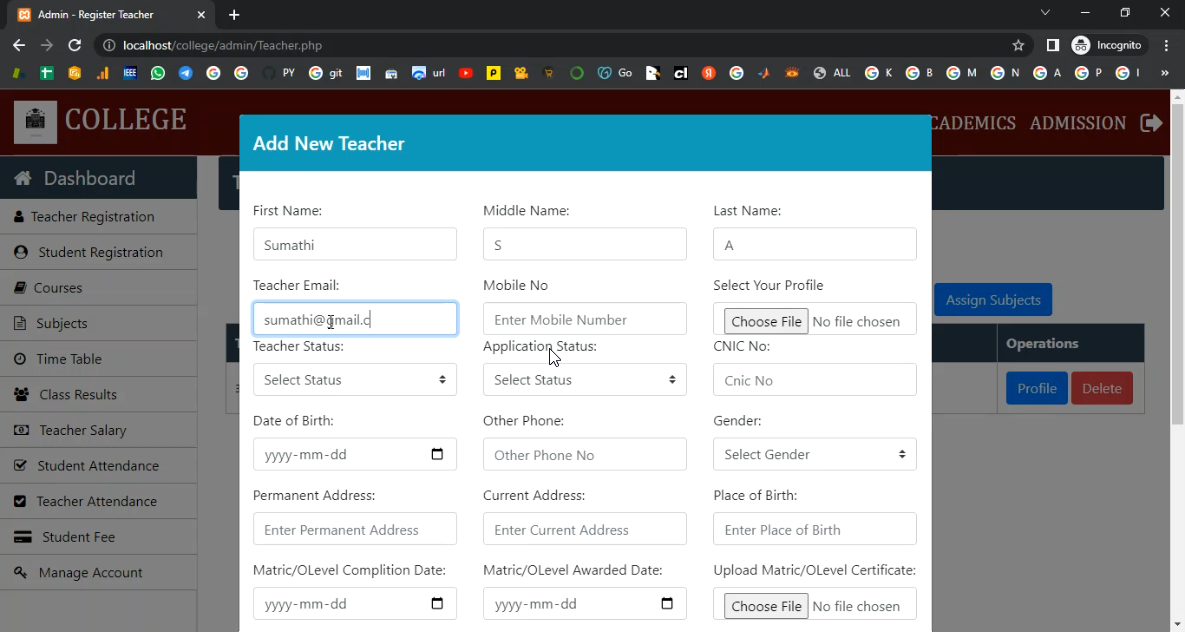The image size is (1185, 632).
Task: Bookmark this page with the star icon
Action: click(x=1018, y=45)
